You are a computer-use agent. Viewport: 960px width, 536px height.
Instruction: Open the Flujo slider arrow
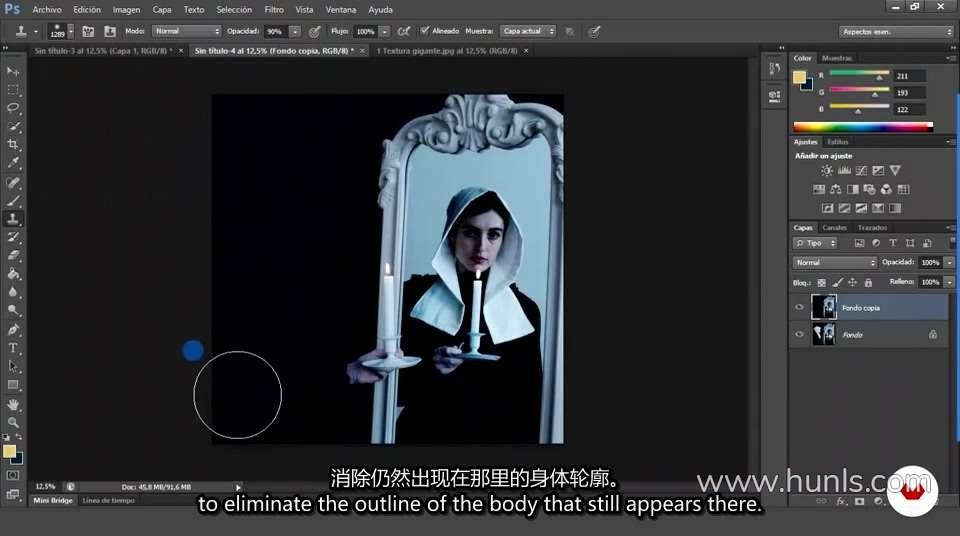coord(384,31)
